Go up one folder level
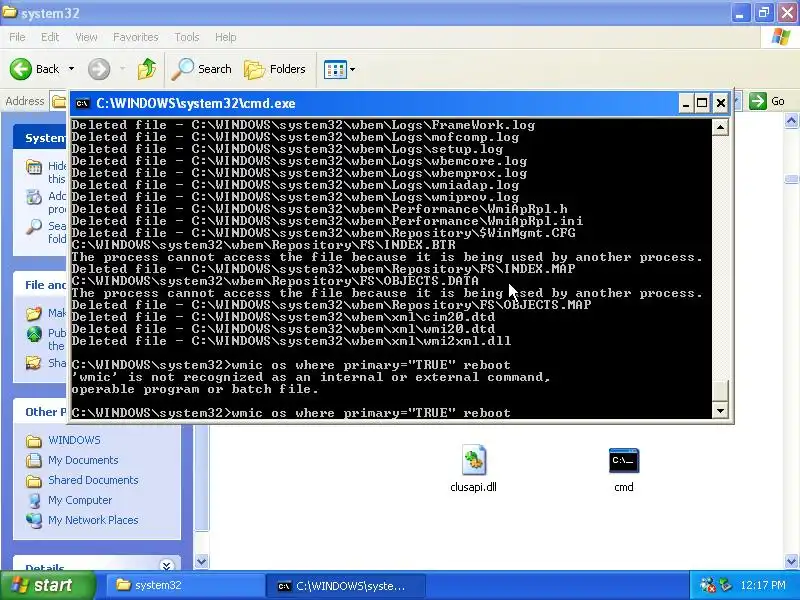 click(147, 69)
